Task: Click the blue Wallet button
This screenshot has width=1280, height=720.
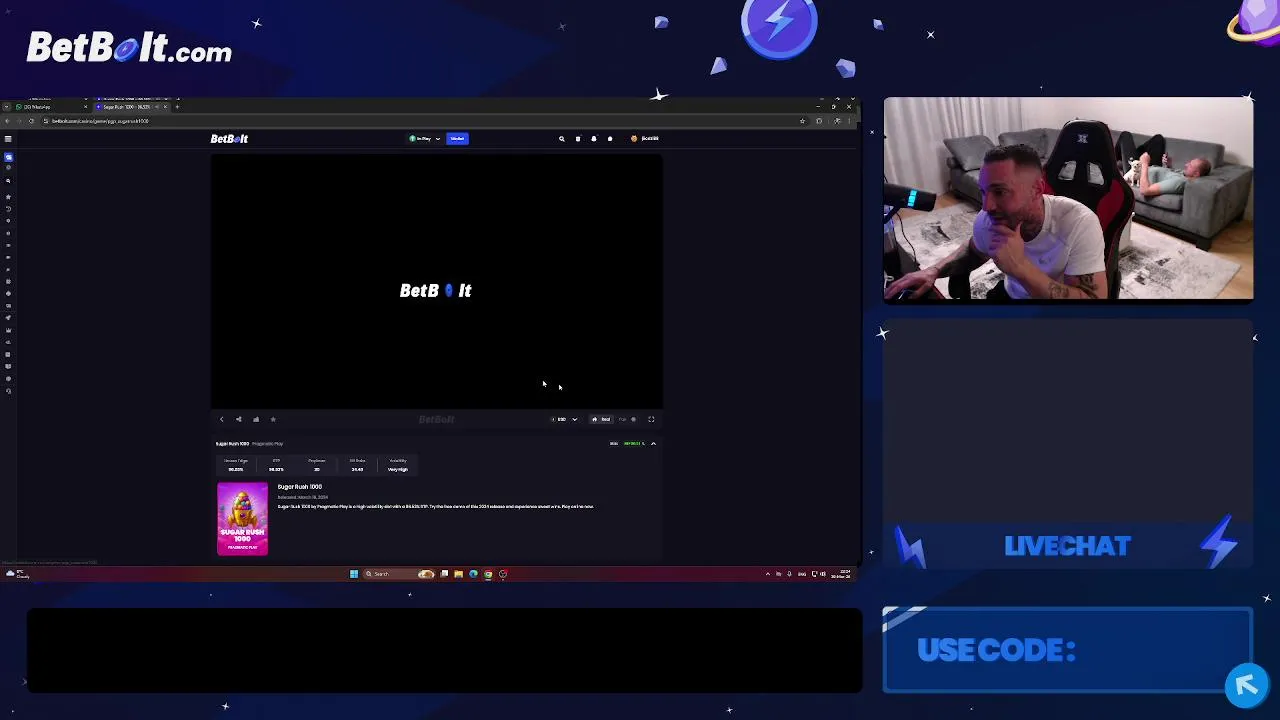Action: (x=457, y=139)
